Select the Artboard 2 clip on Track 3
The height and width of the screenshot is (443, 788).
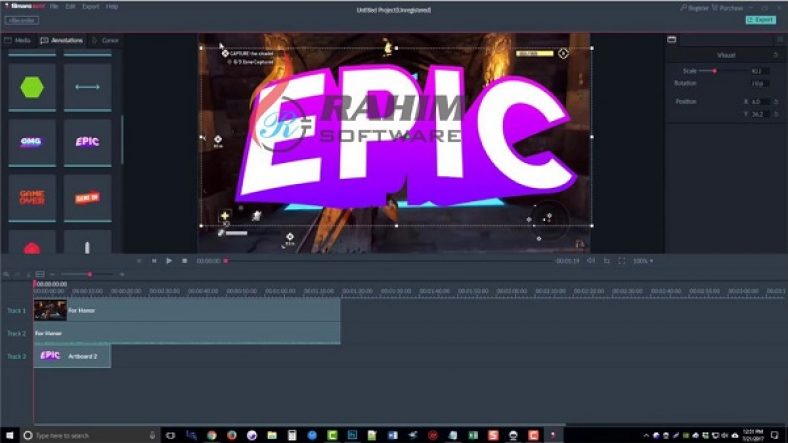72,356
